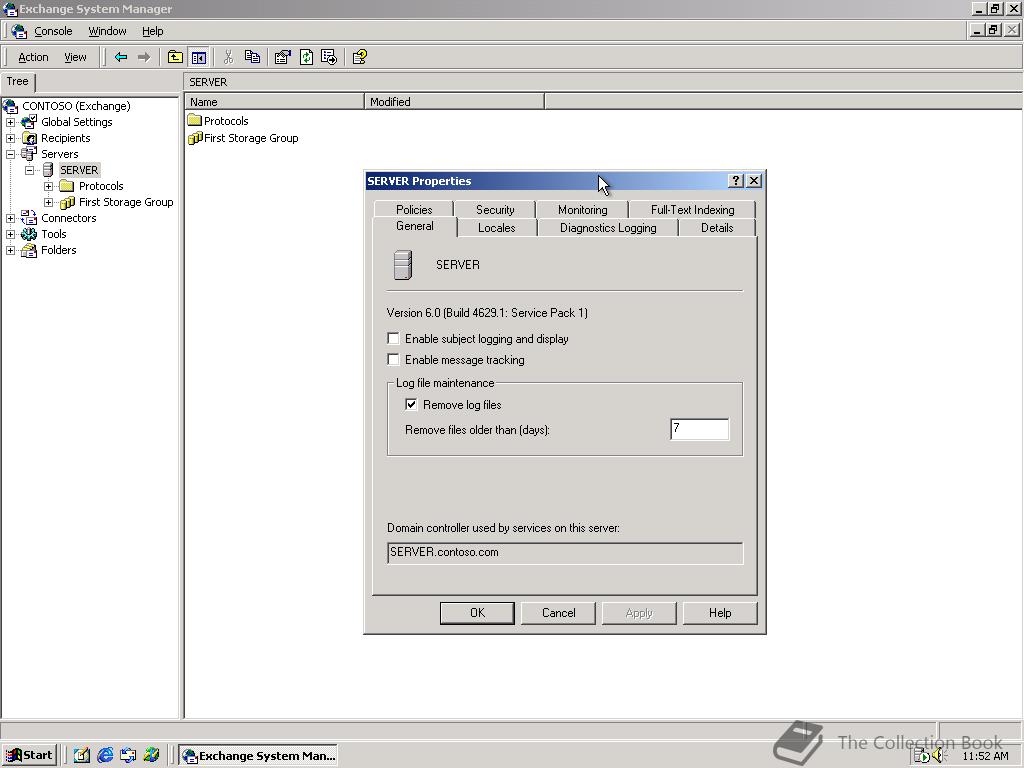Select Tools in the tree
This screenshot has width=1024, height=768.
pos(54,234)
